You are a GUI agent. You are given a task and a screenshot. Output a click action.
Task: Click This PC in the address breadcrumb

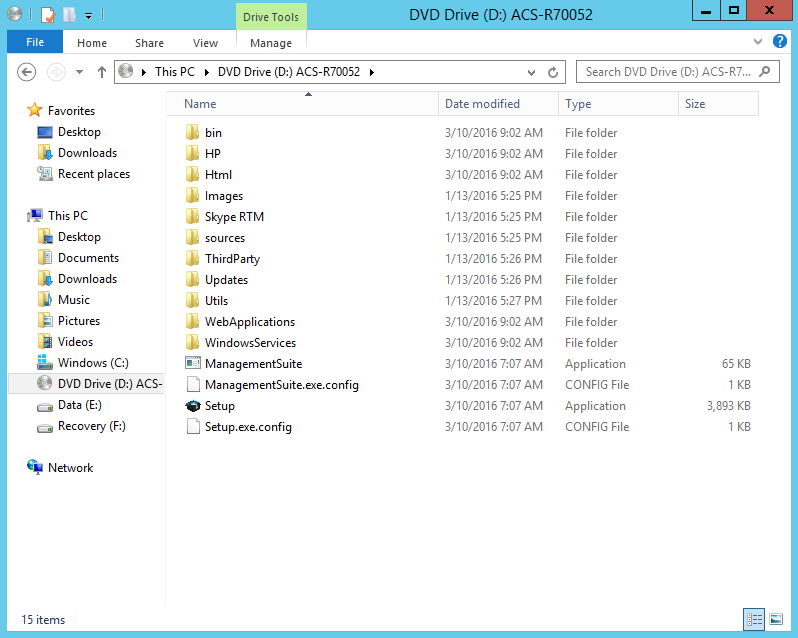175,72
